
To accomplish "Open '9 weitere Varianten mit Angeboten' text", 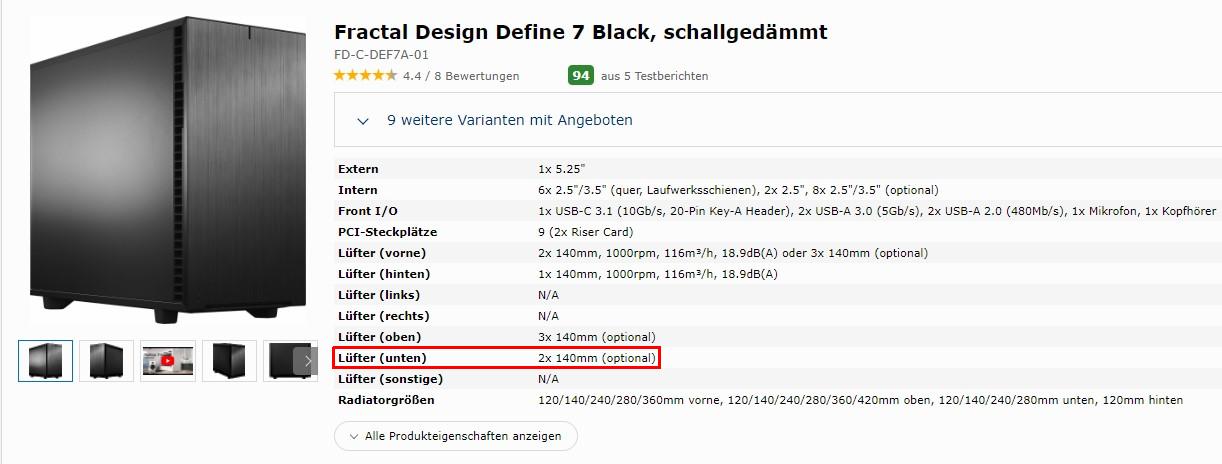I will pos(510,120).
